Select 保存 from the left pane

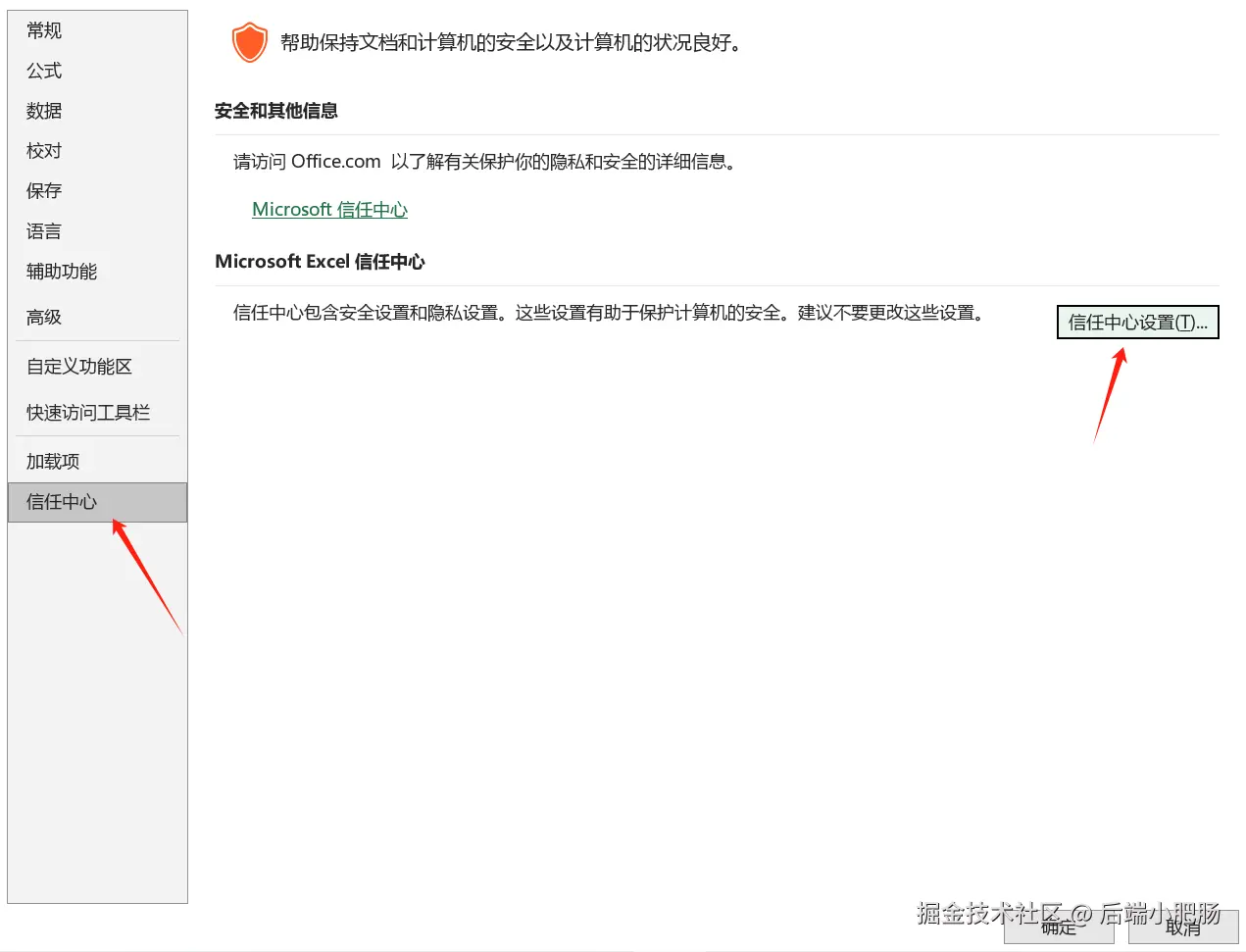click(43, 190)
